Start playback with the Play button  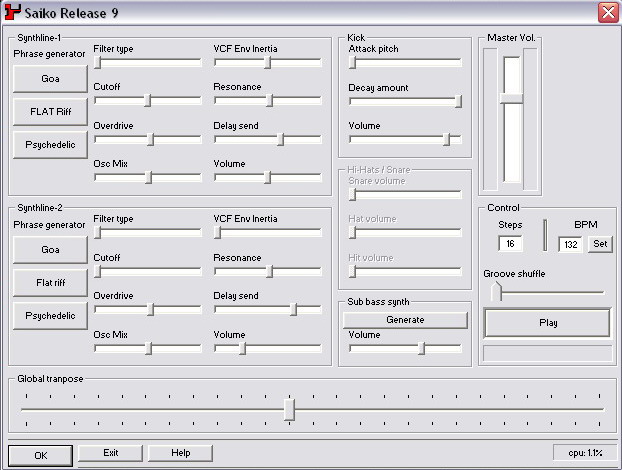point(547,322)
